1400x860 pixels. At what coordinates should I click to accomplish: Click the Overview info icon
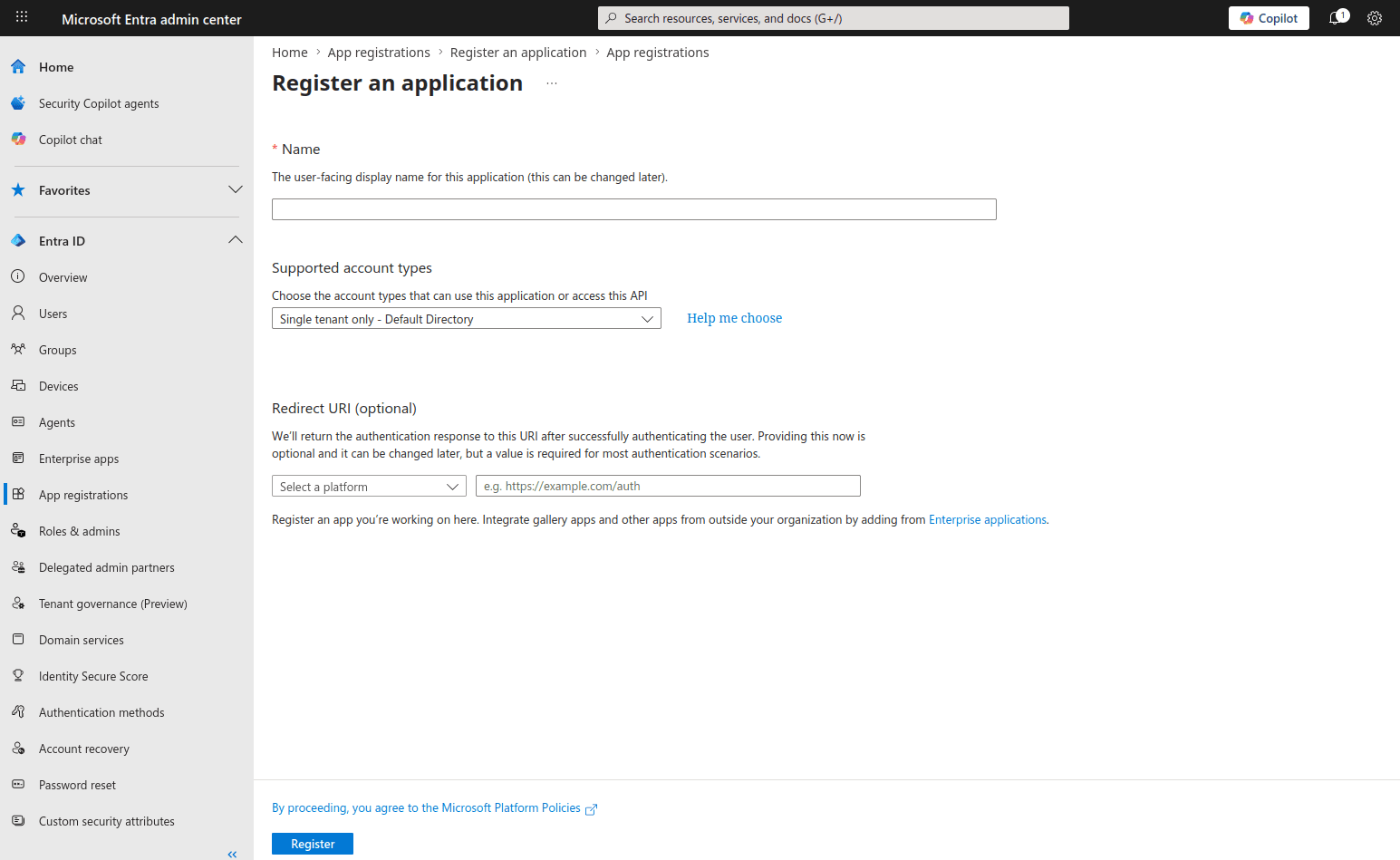(18, 276)
